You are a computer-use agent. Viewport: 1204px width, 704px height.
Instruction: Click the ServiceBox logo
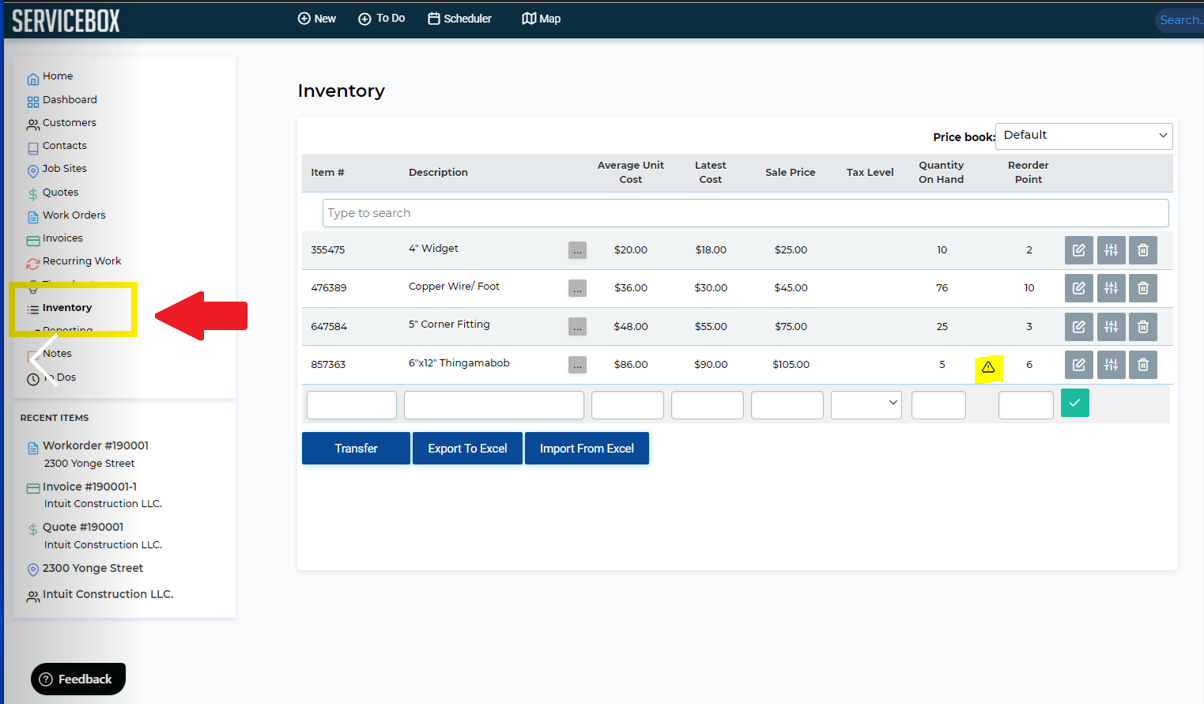pyautogui.click(x=65, y=19)
